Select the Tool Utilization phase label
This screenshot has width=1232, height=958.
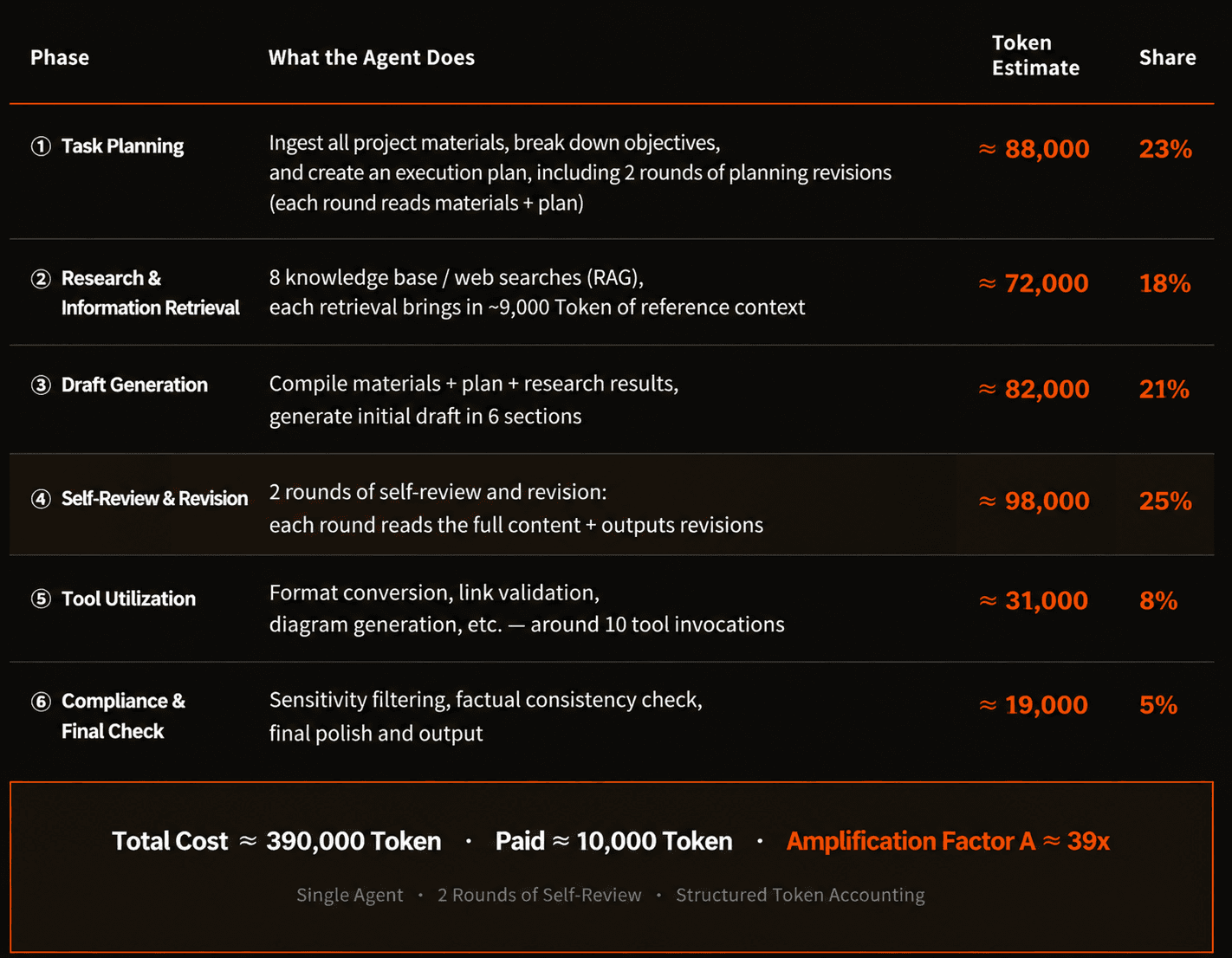click(128, 599)
